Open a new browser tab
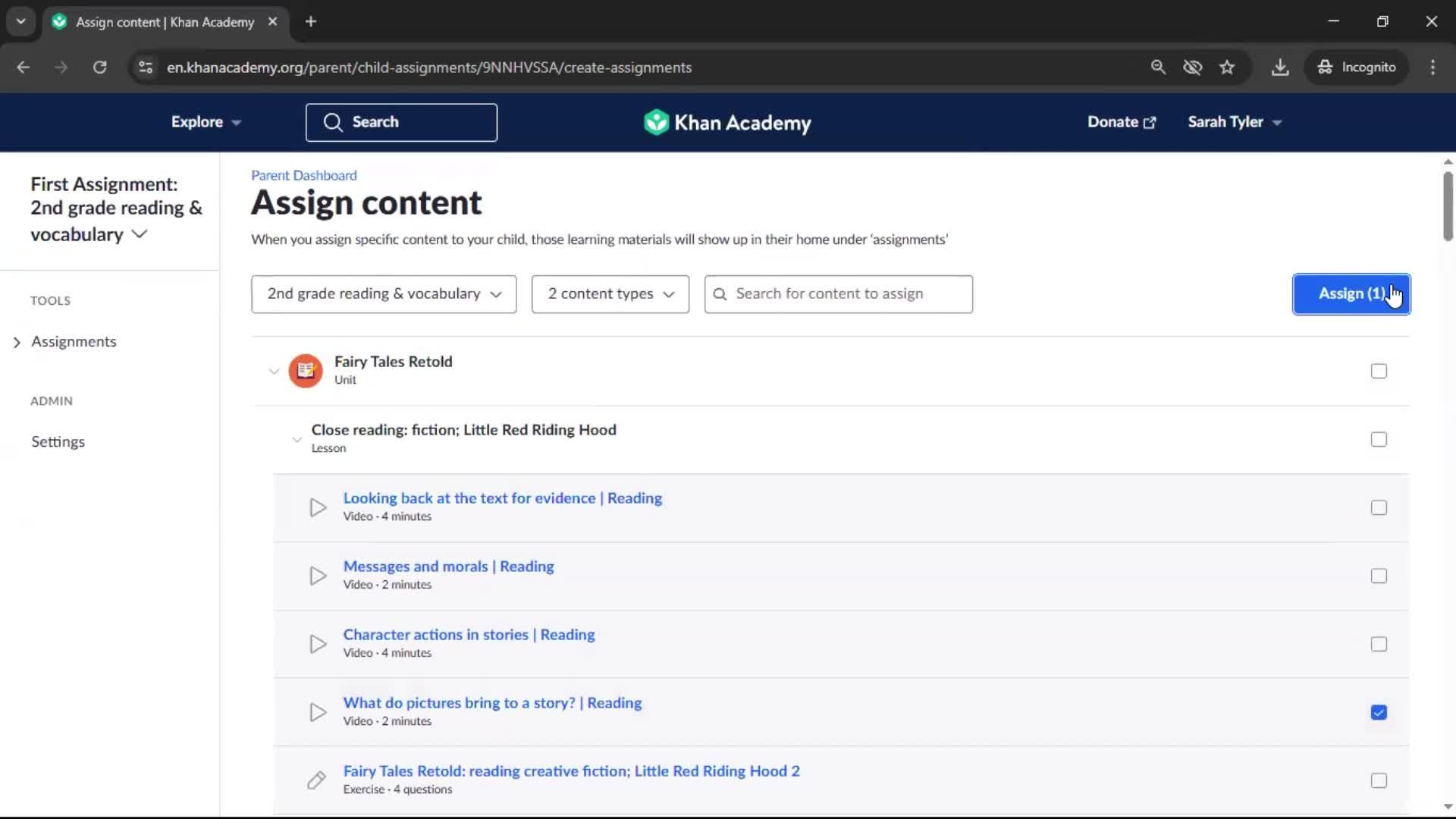The image size is (1456, 819). click(x=311, y=21)
